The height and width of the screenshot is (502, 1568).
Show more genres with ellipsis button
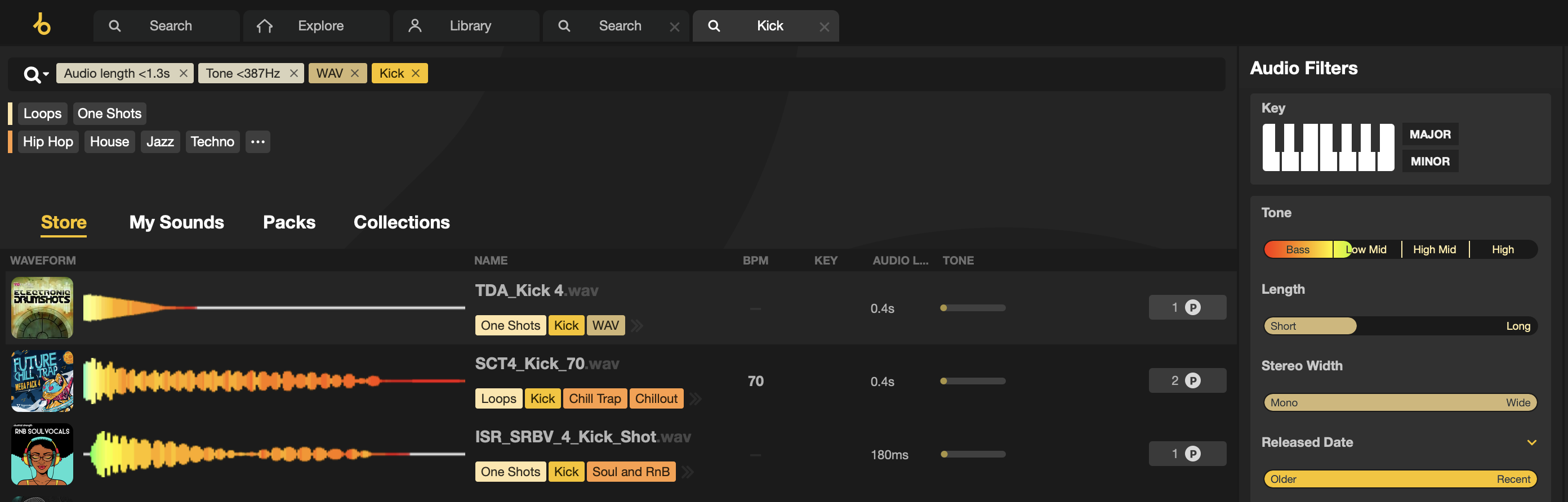click(x=258, y=142)
